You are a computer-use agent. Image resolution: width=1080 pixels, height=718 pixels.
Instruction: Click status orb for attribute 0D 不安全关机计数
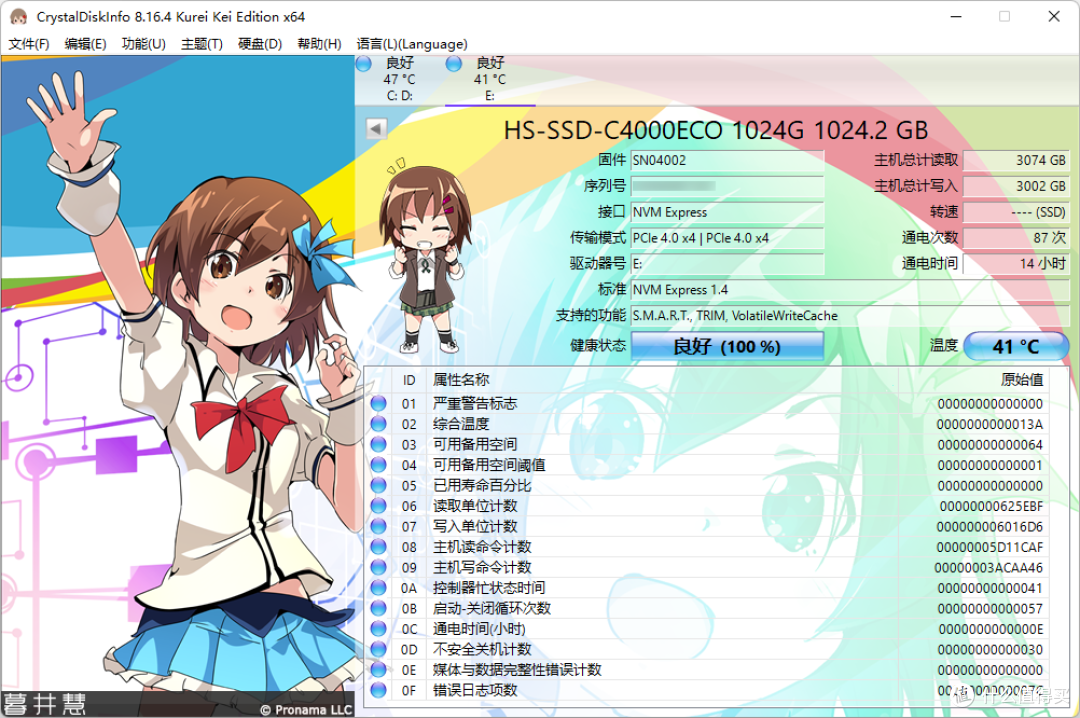[378, 649]
